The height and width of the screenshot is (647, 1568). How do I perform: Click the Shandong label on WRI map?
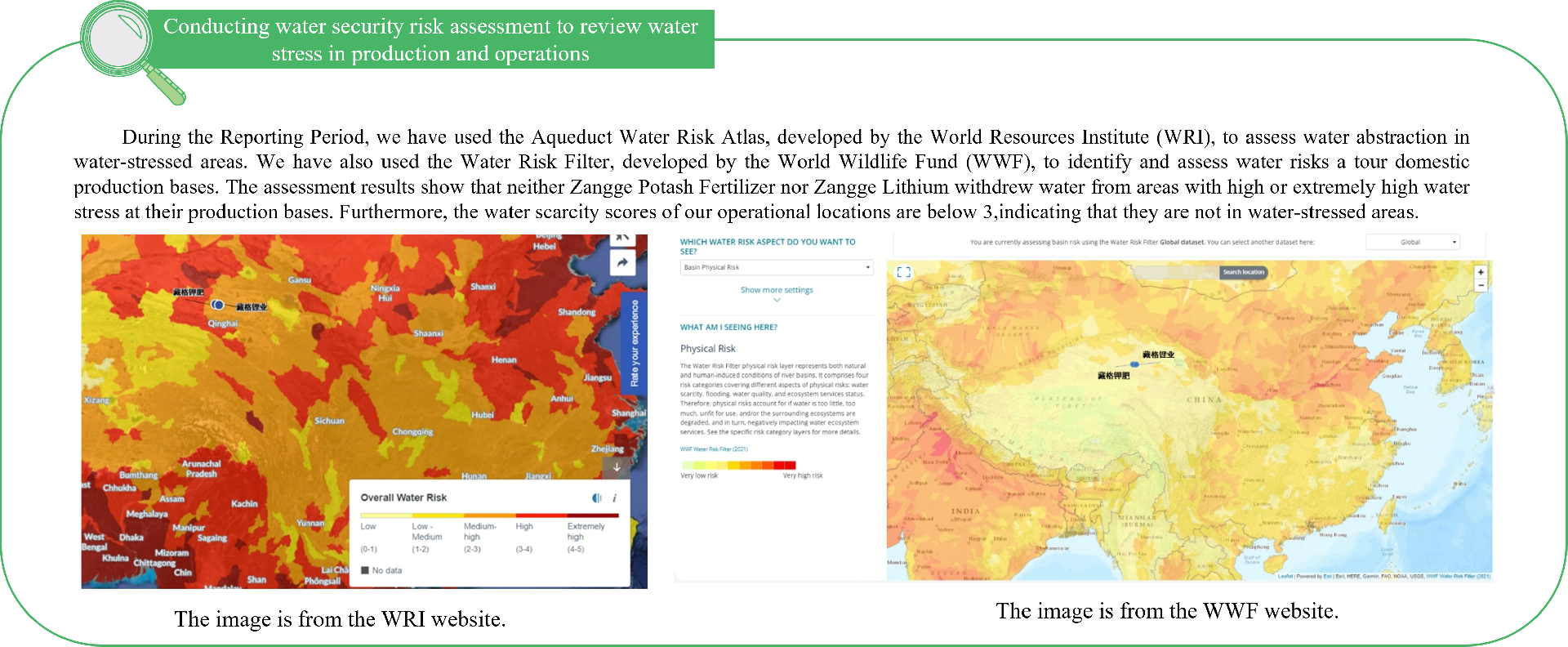(577, 312)
